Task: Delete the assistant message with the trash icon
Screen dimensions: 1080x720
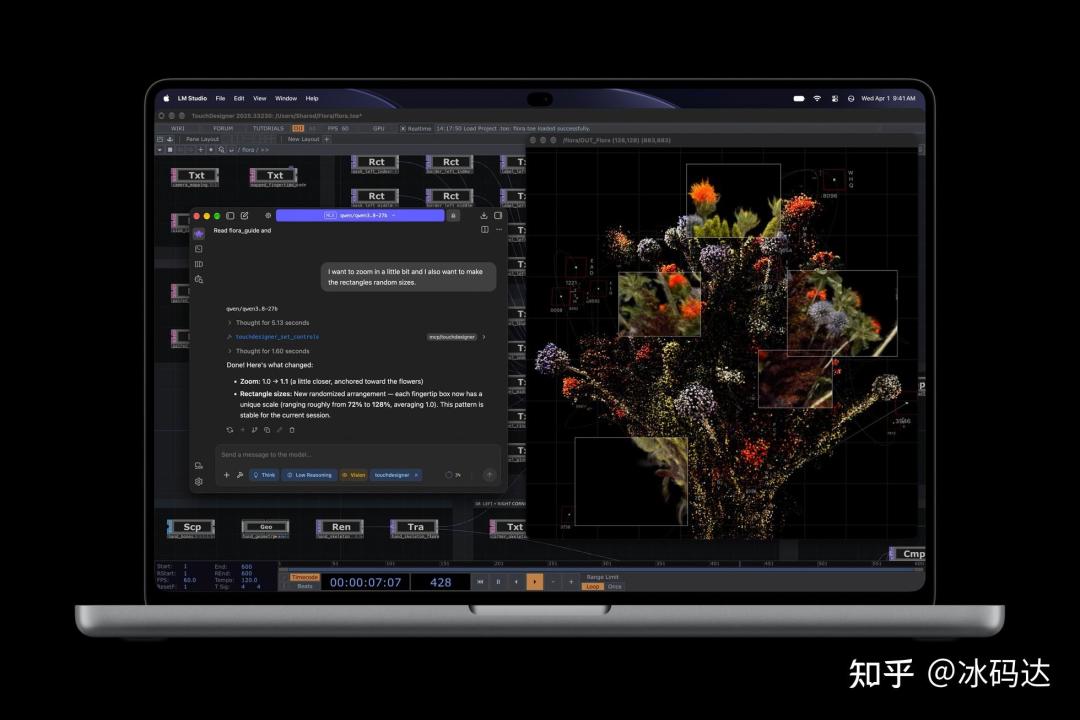Action: (x=292, y=430)
